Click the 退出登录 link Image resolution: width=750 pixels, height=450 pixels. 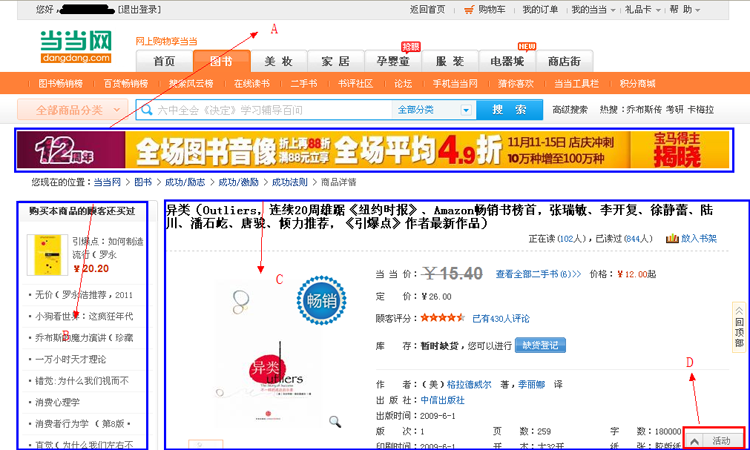[x=140, y=10]
